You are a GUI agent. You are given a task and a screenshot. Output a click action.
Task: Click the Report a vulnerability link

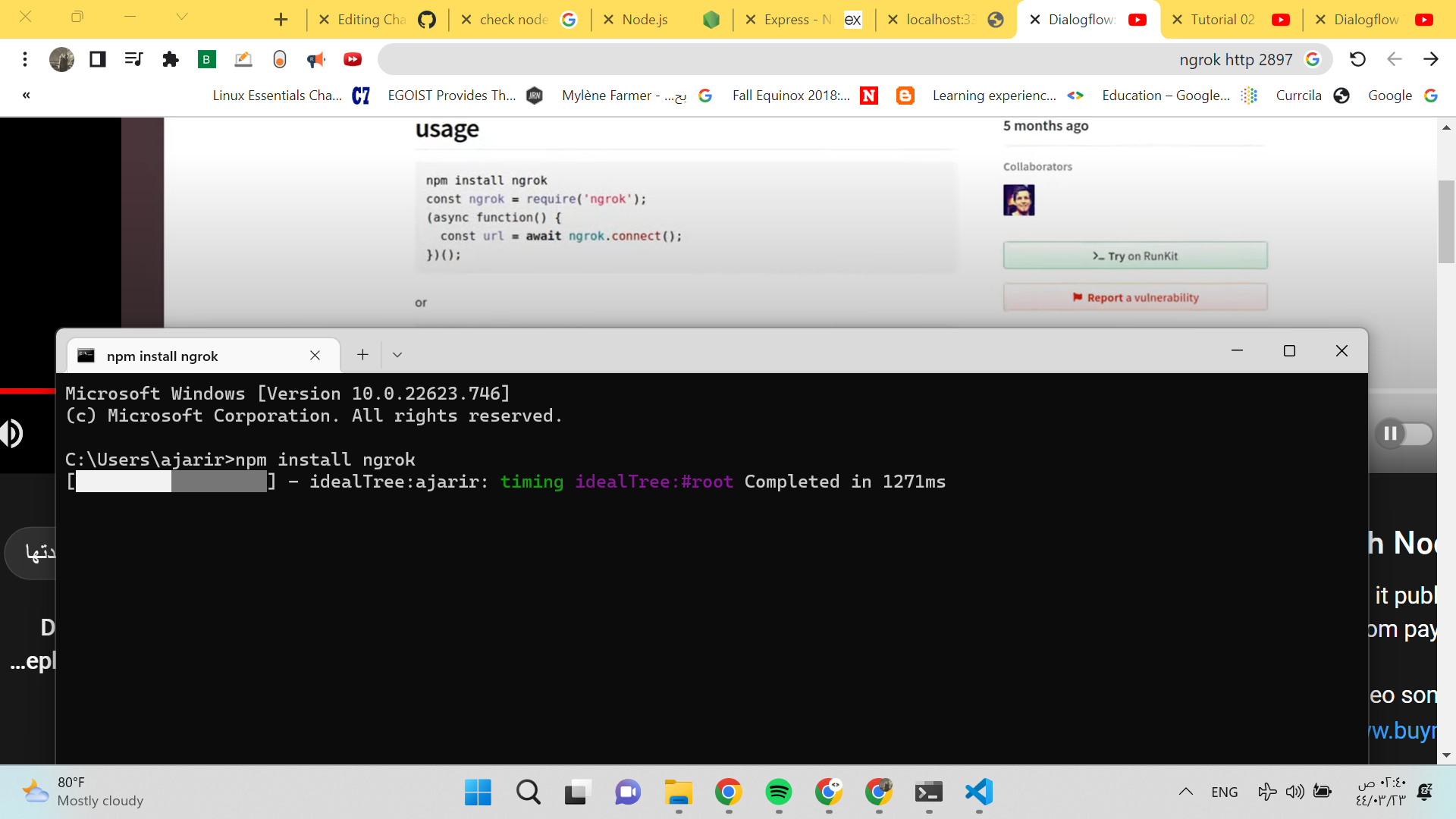tap(1135, 297)
